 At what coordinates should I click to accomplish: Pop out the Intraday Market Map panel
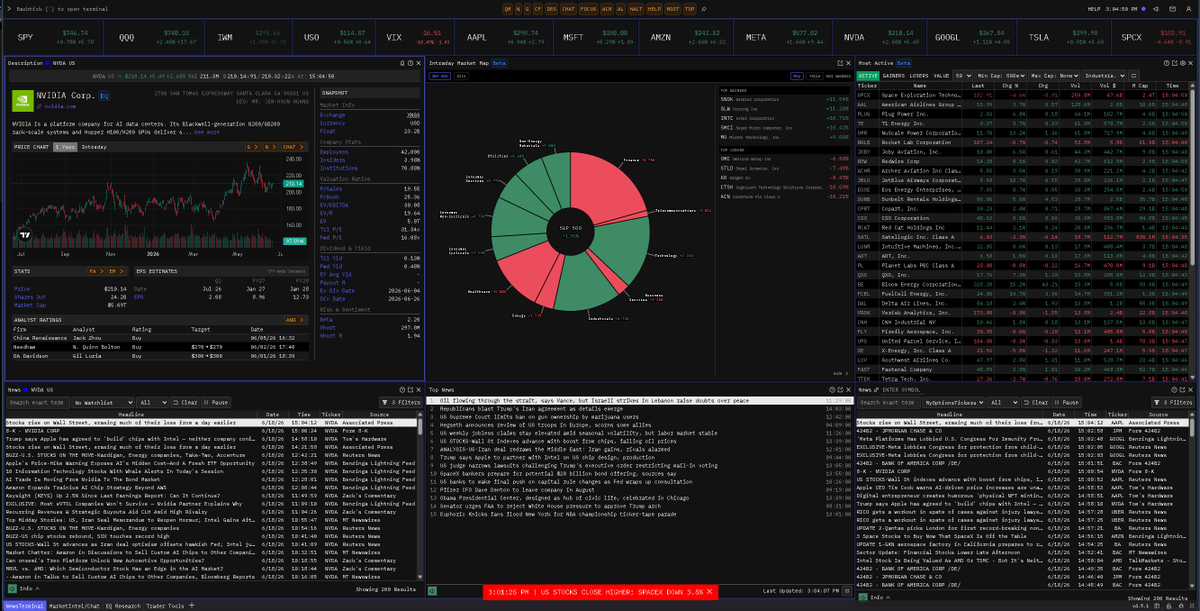point(839,63)
